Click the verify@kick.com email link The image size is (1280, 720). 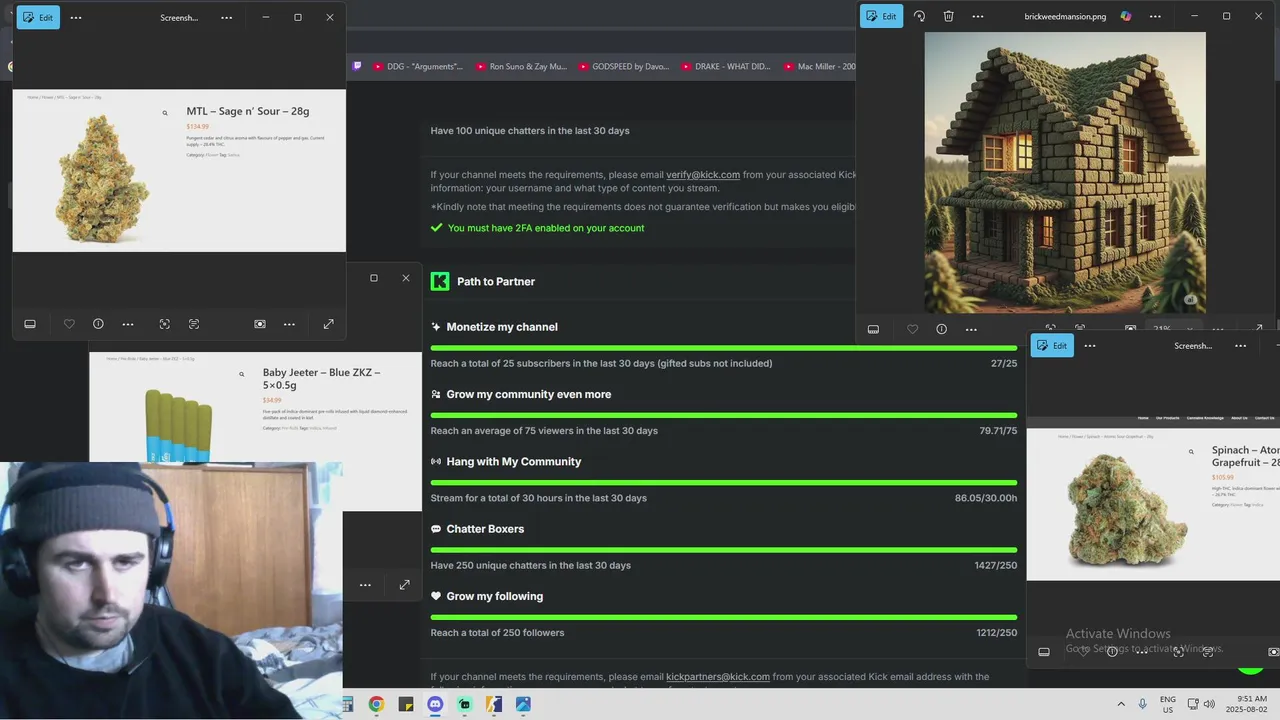[703, 175]
